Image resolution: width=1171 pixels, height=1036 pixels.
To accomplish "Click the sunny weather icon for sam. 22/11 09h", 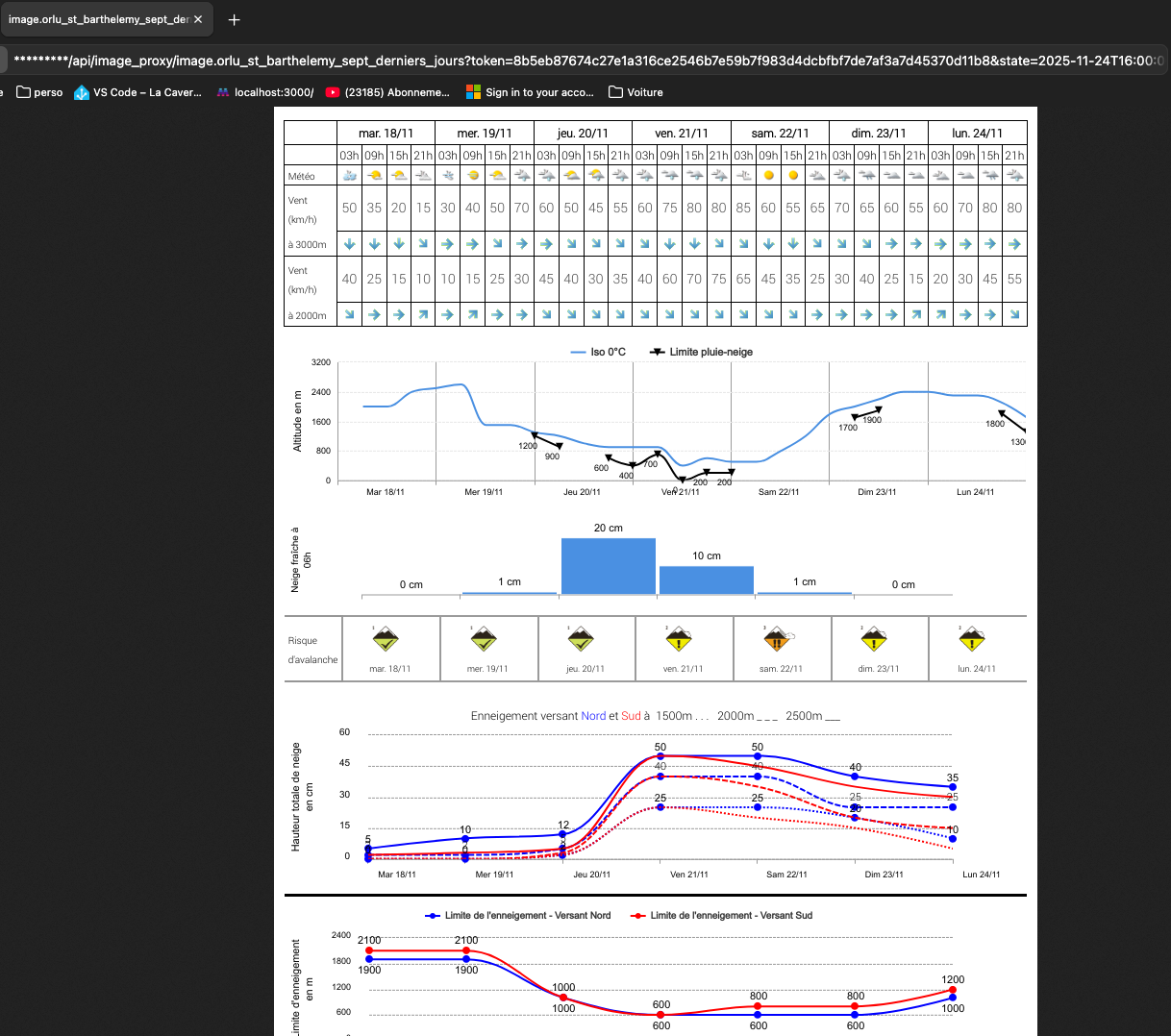I will click(768, 176).
